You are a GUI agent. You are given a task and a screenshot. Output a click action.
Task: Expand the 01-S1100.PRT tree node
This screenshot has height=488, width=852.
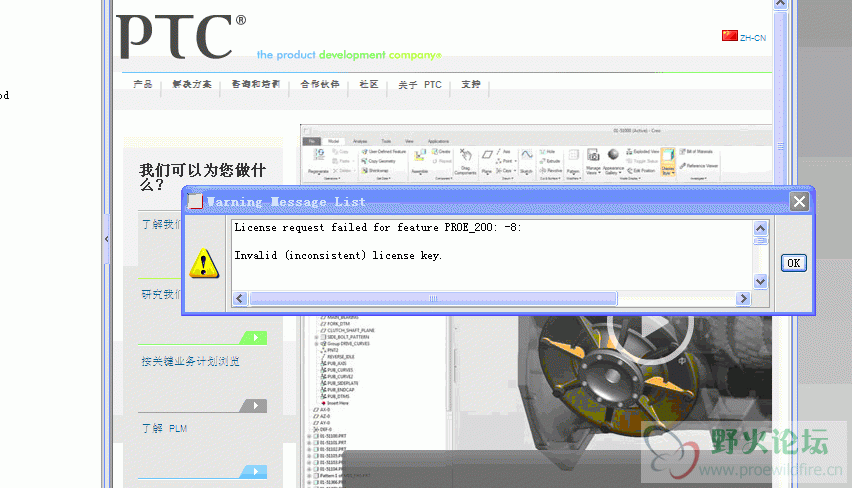[309, 436]
